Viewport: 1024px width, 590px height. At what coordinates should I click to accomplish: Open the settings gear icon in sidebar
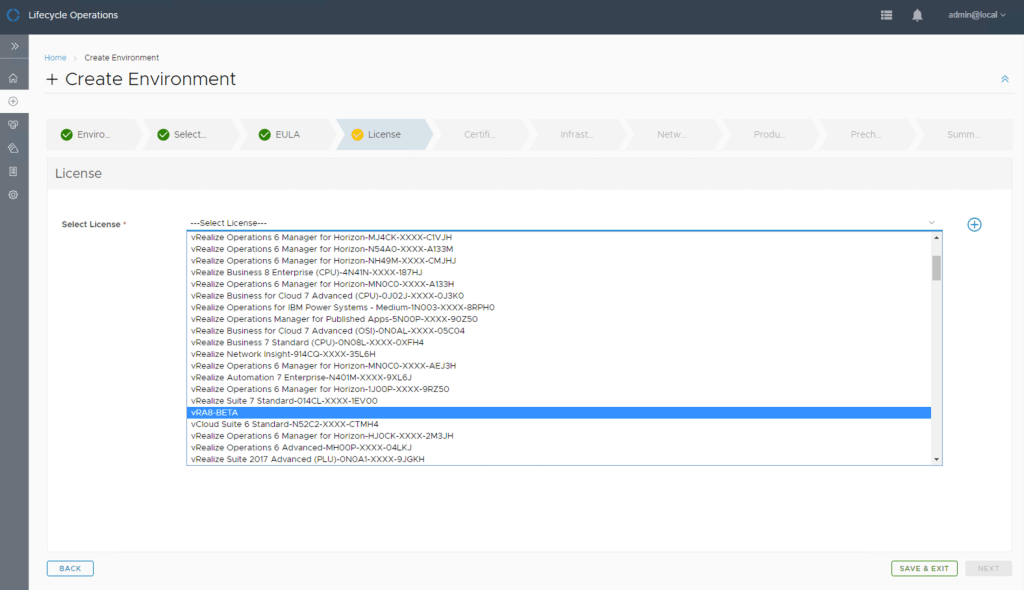[13, 195]
